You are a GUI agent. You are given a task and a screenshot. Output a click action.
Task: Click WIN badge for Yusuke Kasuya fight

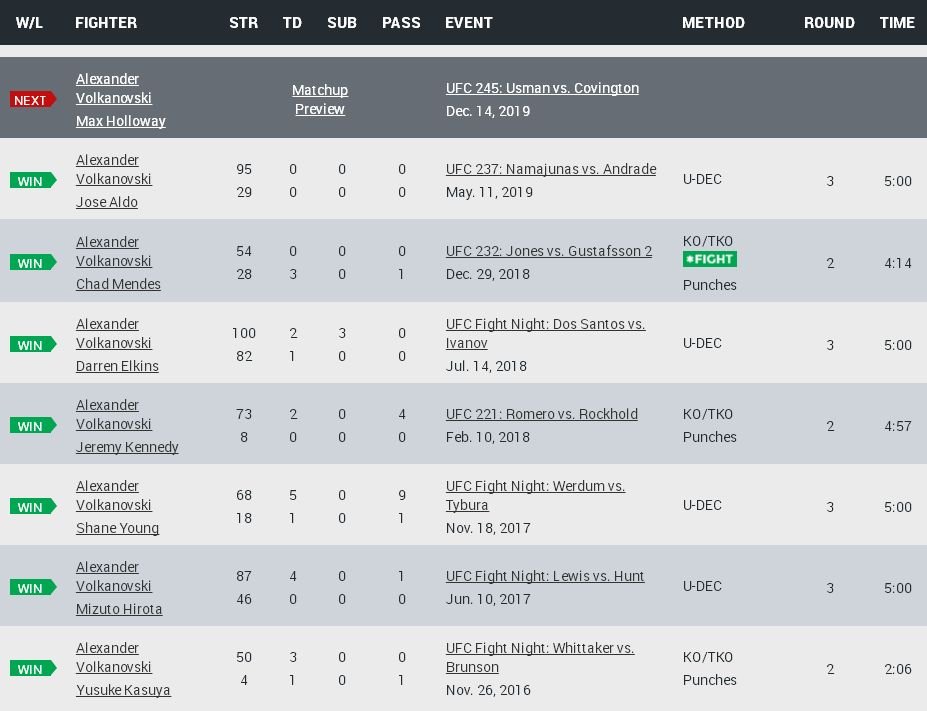32,669
